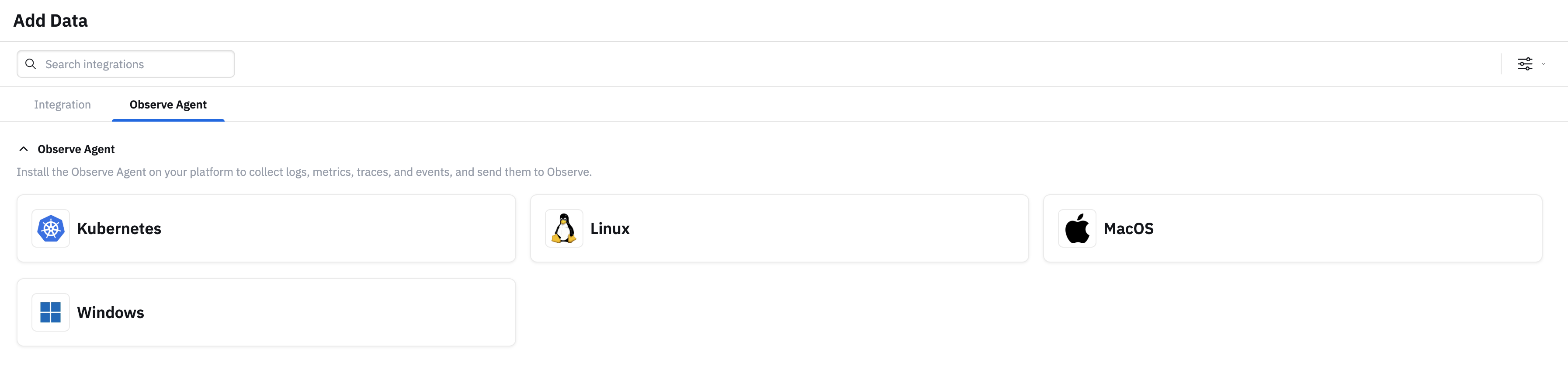Screen dimensions: 1568x385
Task: Focus the Search integrations field
Action: 134,64
